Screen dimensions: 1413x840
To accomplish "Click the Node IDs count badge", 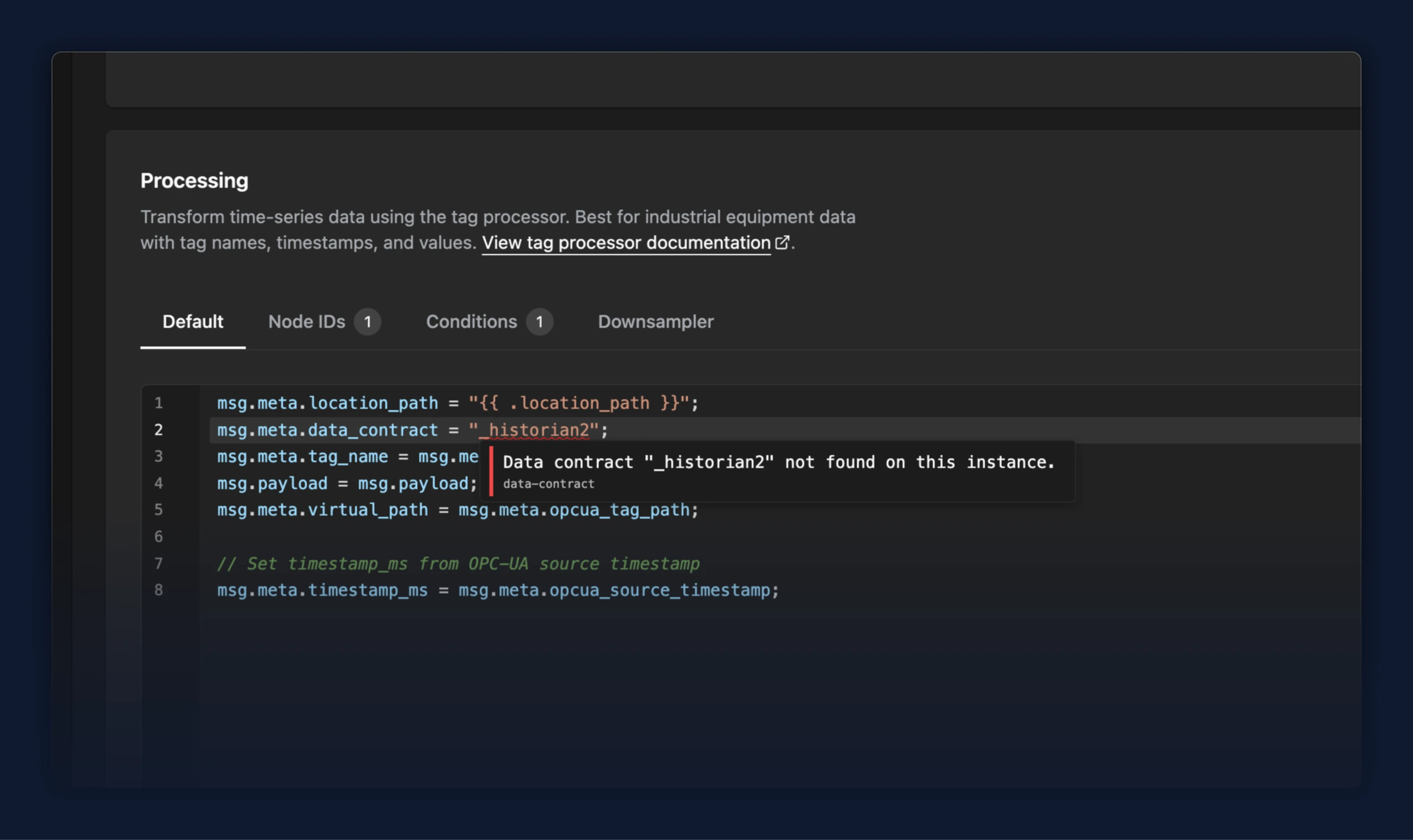I will click(368, 322).
